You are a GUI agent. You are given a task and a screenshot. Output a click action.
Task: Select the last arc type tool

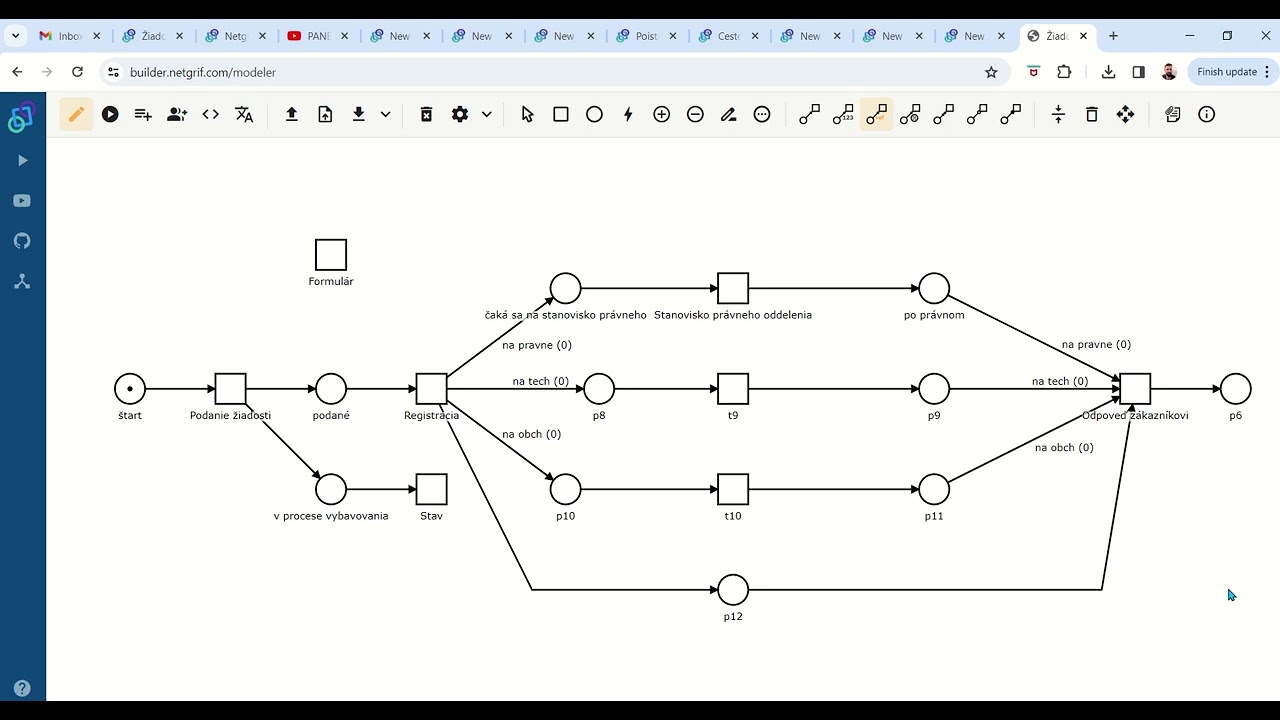[x=1011, y=115]
